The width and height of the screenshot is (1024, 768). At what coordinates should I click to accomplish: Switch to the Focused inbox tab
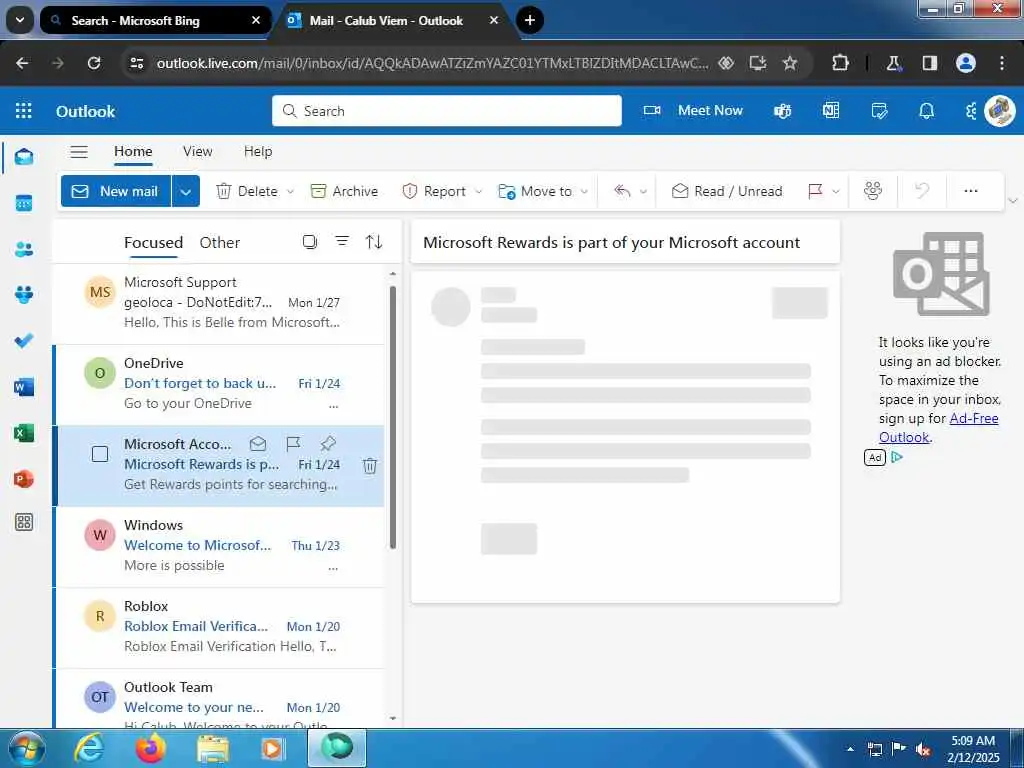[x=153, y=242]
